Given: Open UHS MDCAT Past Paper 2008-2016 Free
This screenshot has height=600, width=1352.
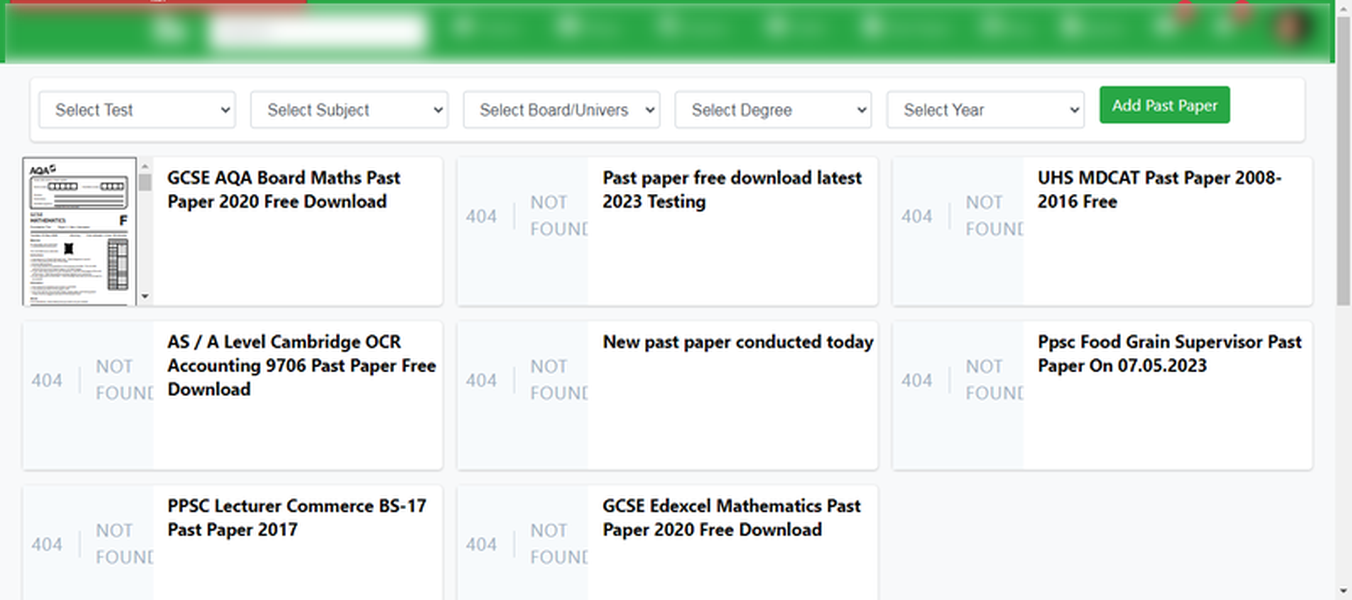Looking at the screenshot, I should 1160,189.
